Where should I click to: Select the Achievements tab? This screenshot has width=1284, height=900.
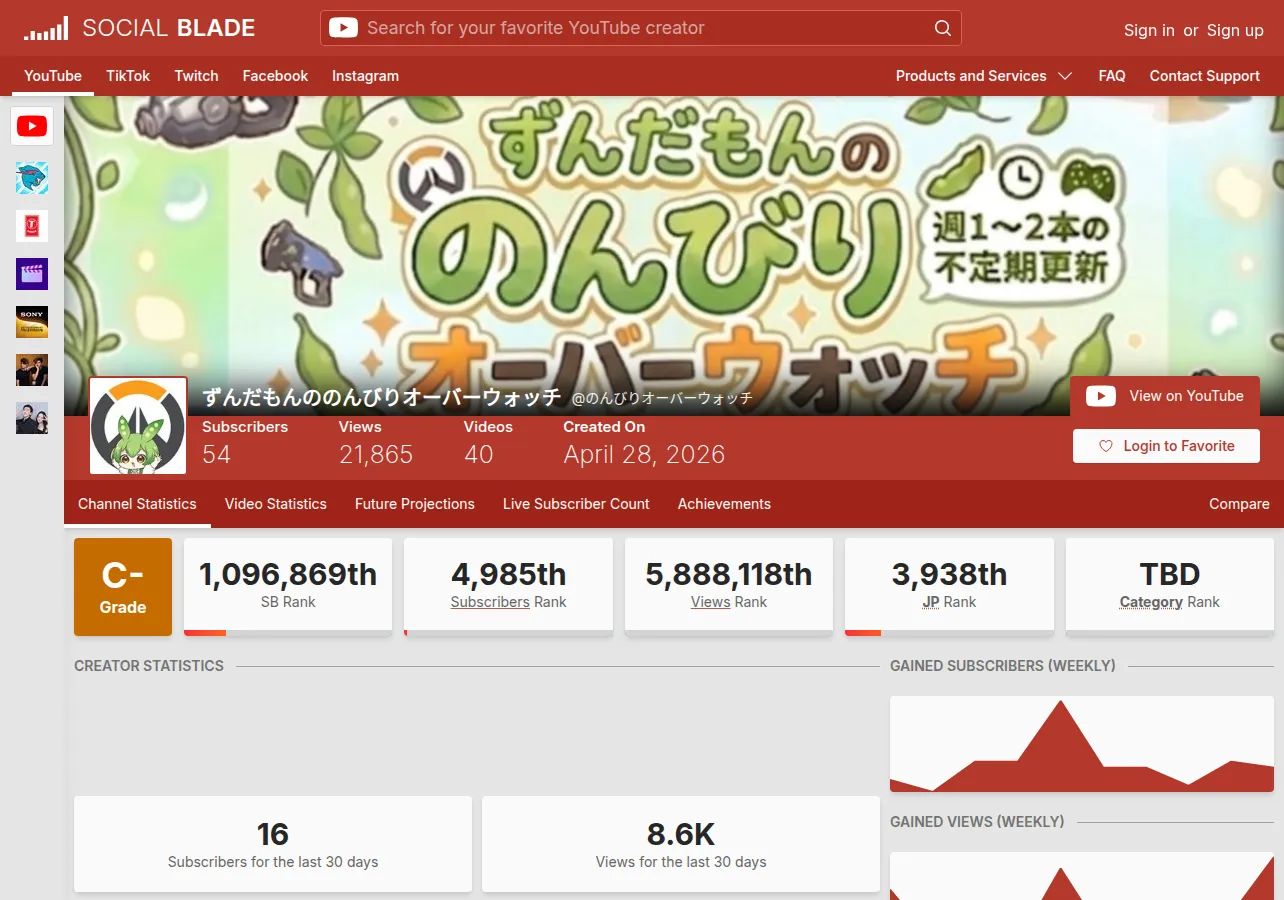click(x=724, y=504)
